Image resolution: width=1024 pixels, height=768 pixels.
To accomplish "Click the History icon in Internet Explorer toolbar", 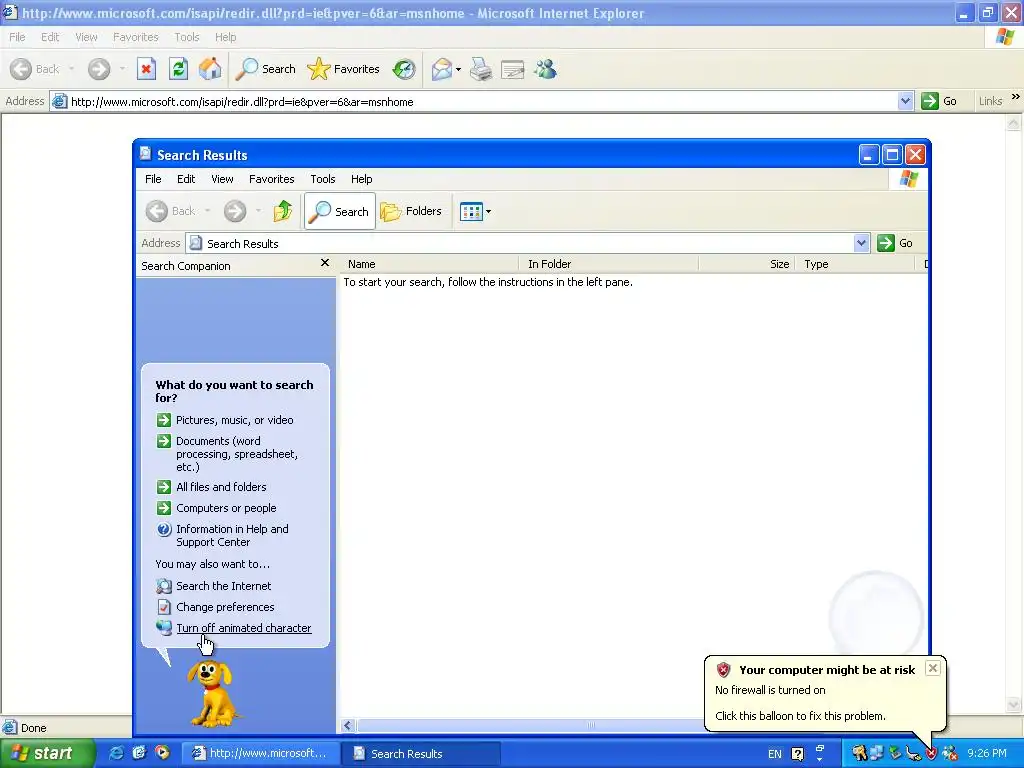I will pos(404,69).
